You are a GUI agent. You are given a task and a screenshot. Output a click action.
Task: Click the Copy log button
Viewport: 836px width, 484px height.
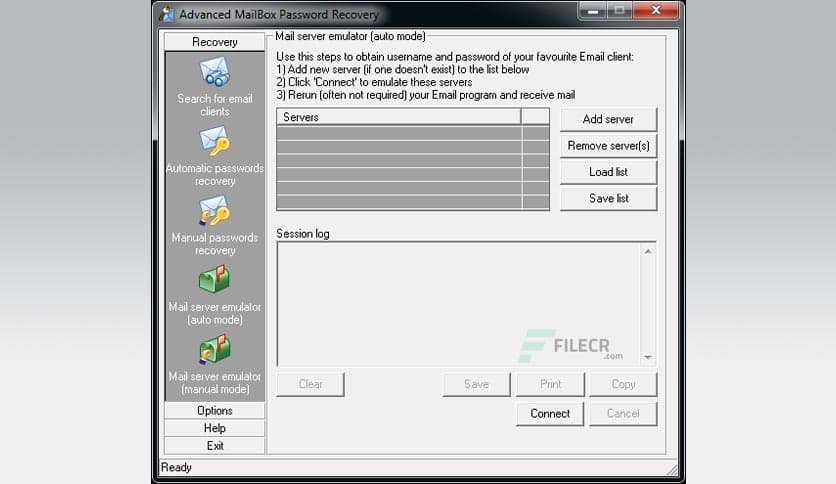click(x=623, y=384)
